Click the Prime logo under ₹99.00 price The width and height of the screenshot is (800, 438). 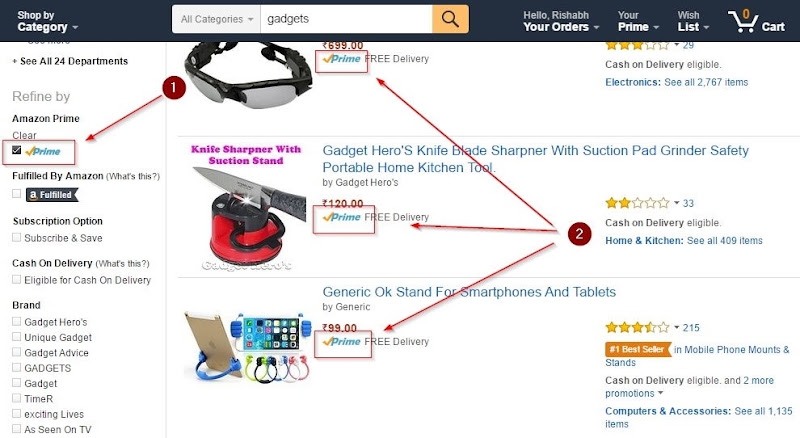pyautogui.click(x=342, y=342)
